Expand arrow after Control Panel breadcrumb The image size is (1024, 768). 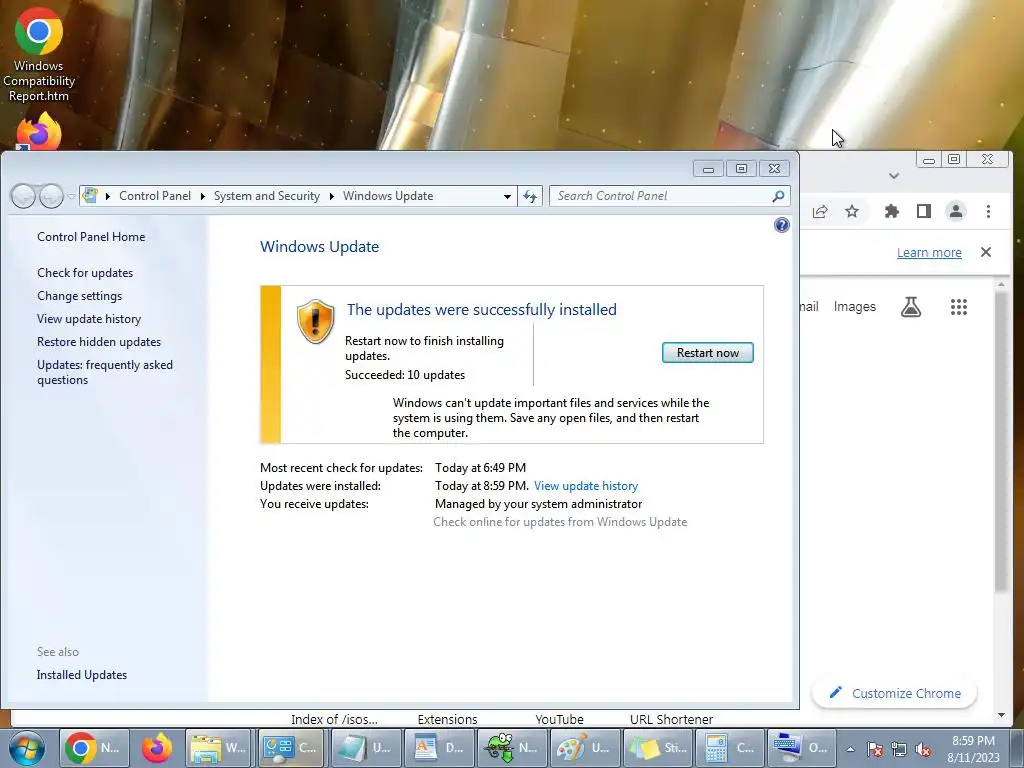click(202, 196)
